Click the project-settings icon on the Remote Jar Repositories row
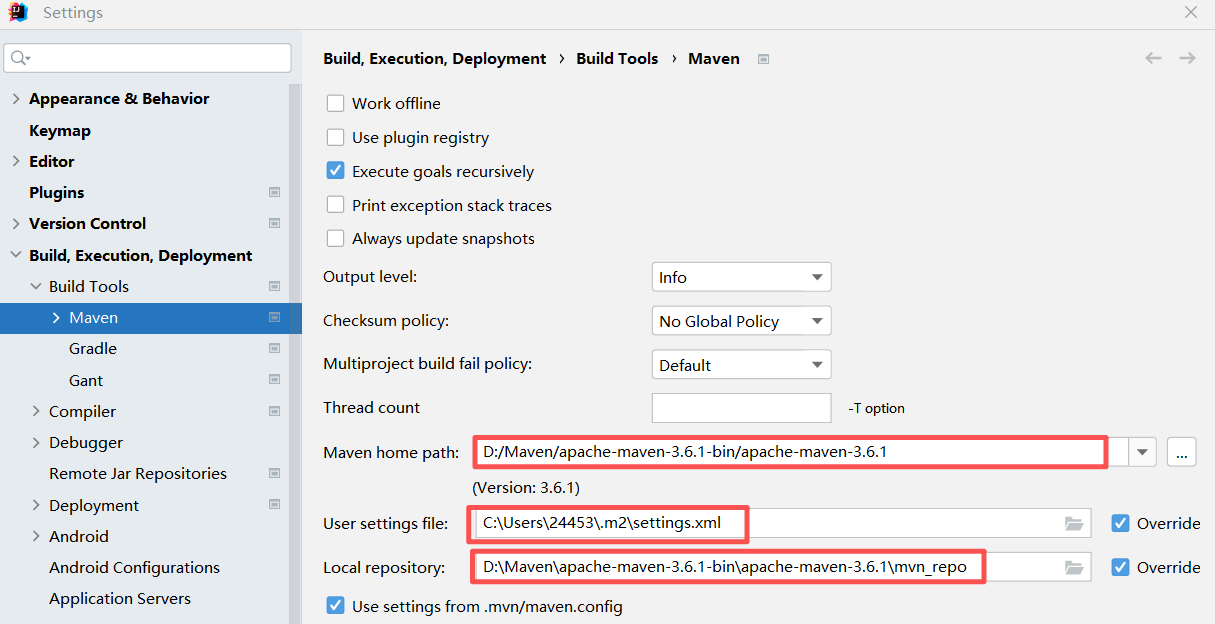Screen dimensions: 1215x624 pos(274,473)
